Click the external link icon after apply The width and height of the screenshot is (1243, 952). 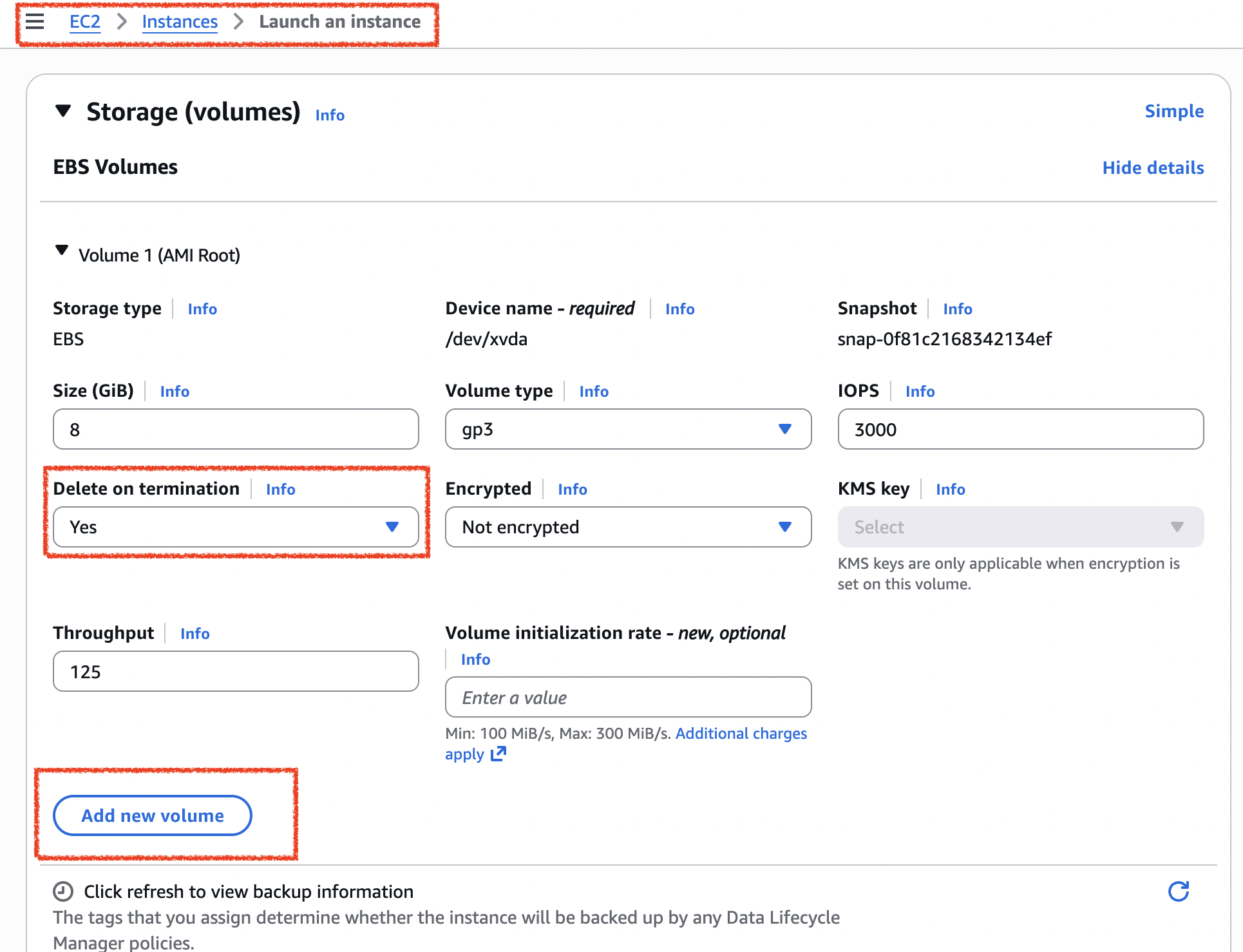click(497, 754)
